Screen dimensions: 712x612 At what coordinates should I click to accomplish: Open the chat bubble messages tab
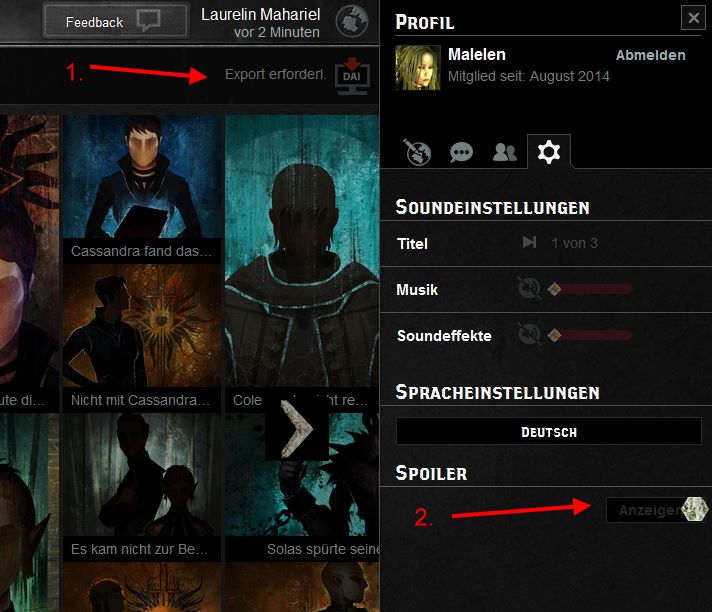[x=461, y=152]
